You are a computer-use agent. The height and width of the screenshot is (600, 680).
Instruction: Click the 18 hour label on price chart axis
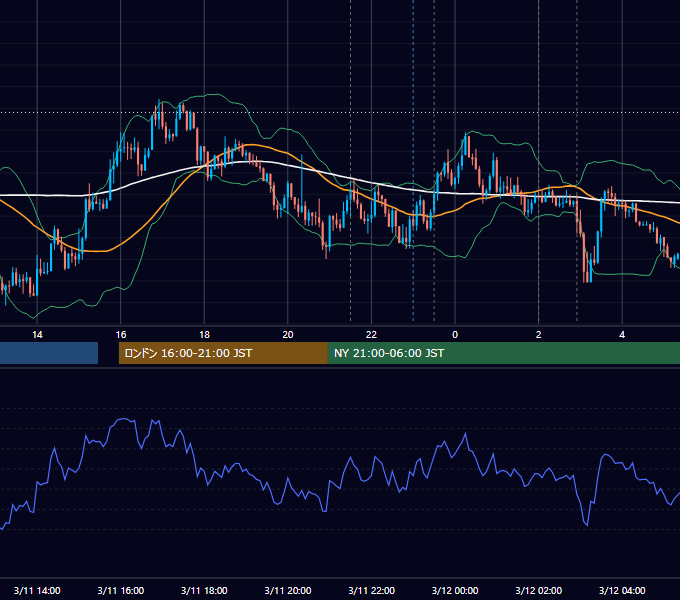click(x=204, y=335)
